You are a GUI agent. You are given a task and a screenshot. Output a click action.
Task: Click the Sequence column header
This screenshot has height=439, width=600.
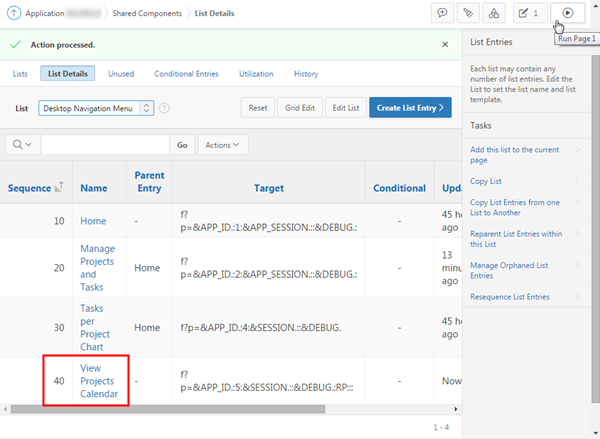coord(29,188)
